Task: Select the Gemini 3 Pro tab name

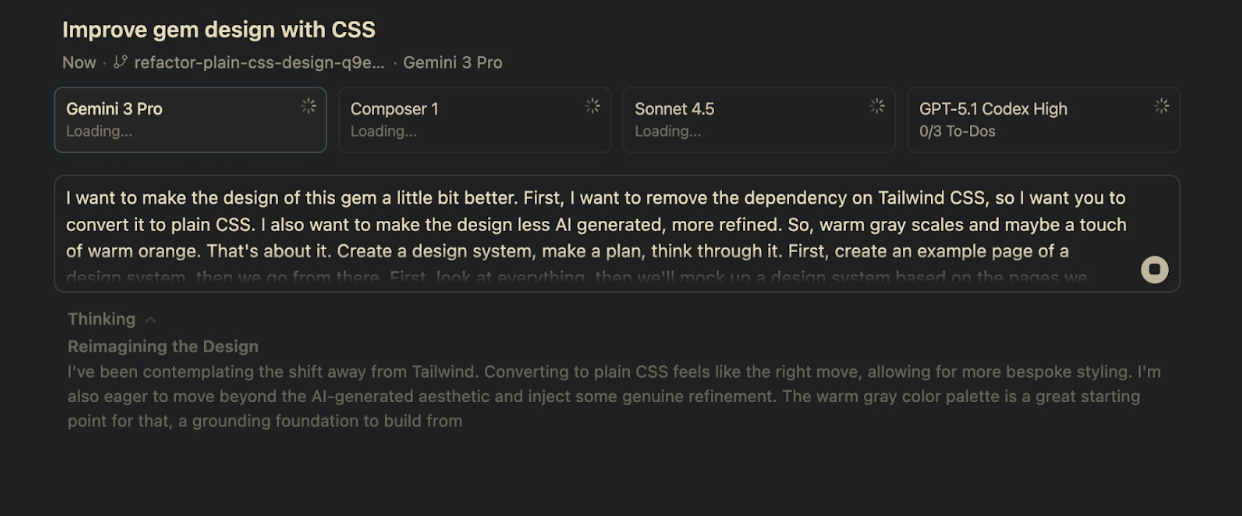Action: point(114,109)
